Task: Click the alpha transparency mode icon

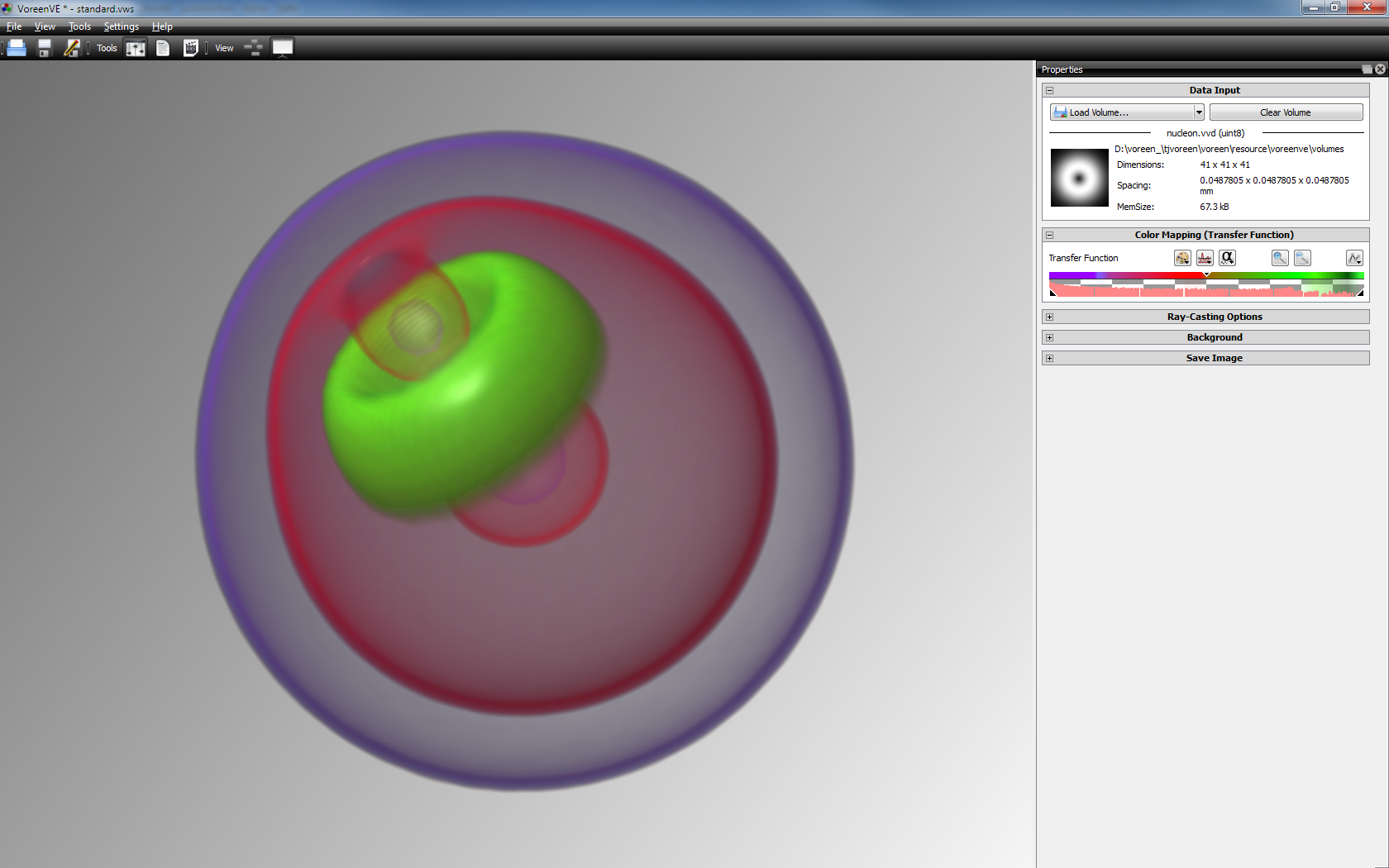Action: (x=1228, y=258)
